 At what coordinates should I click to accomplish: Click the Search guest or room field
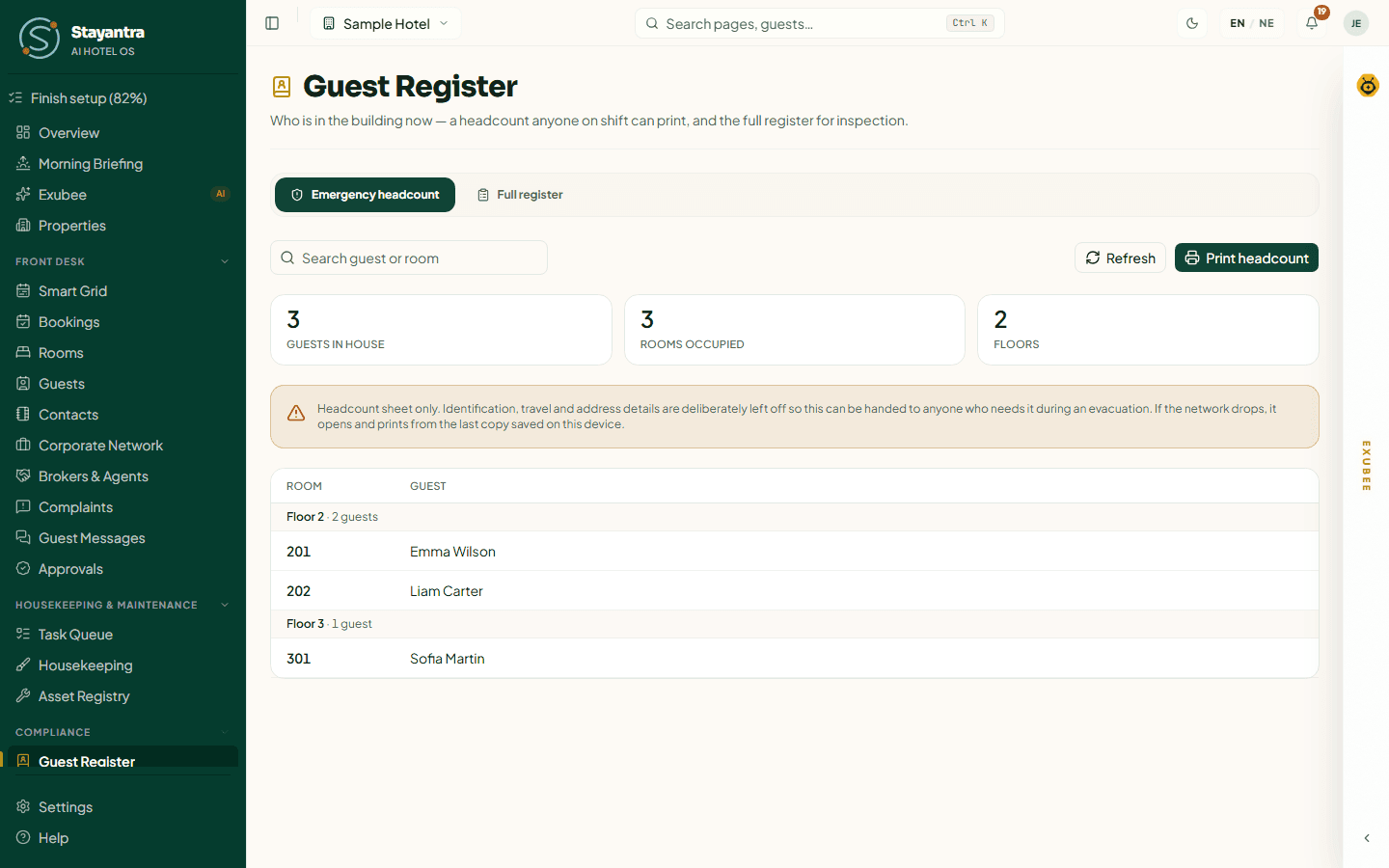click(x=409, y=258)
